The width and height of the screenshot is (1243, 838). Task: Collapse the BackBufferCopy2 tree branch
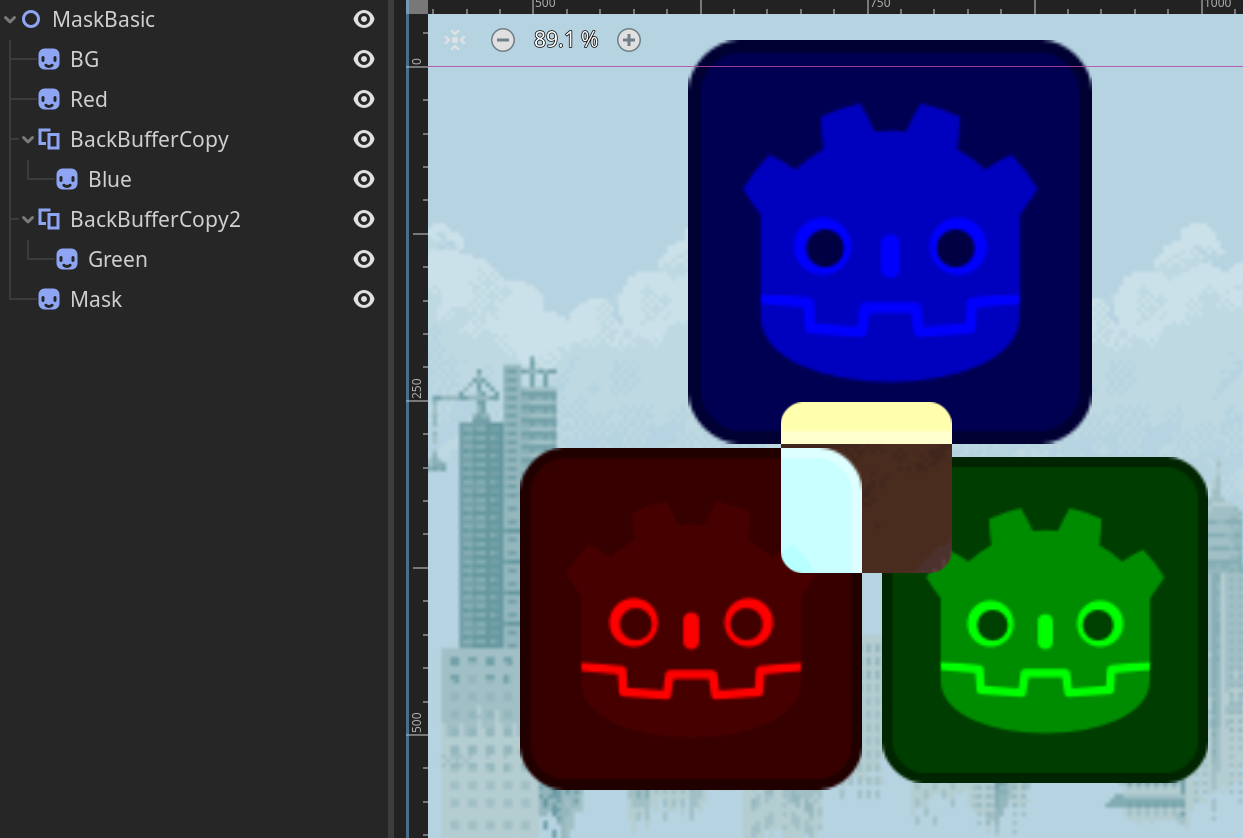[x=28, y=219]
